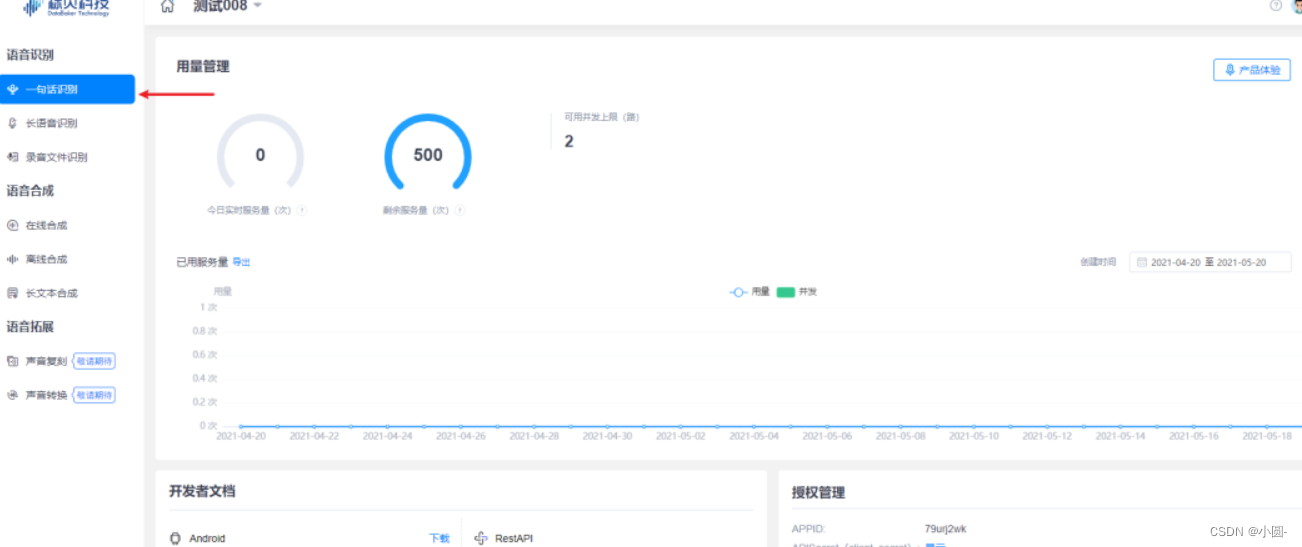Click the concurrency limit value 2
Viewport: 1302px width, 547px height.
tap(569, 141)
